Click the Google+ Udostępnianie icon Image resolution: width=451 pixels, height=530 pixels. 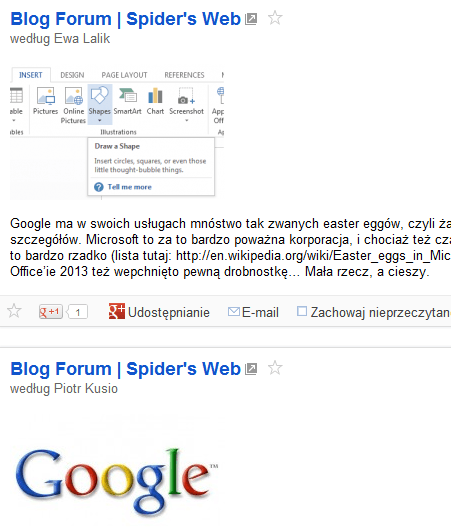coord(117,311)
